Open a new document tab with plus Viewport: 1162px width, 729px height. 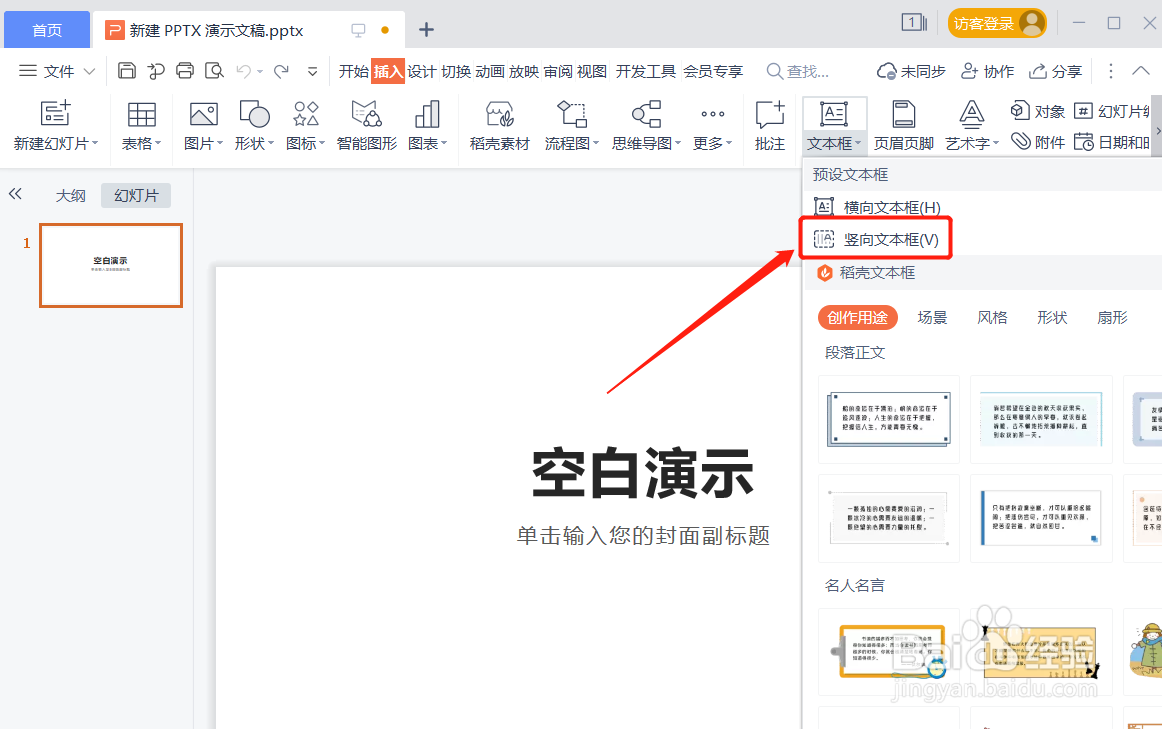(426, 30)
